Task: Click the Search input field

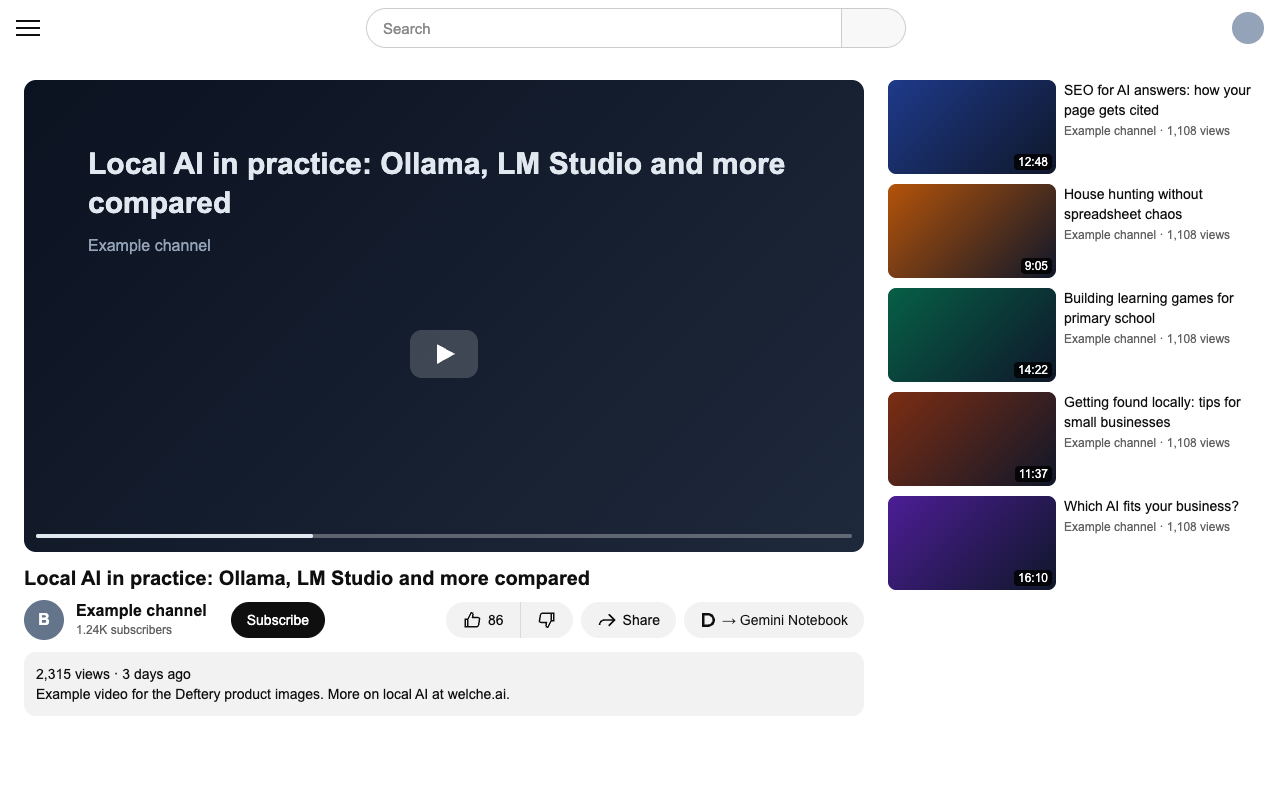Action: point(604,28)
